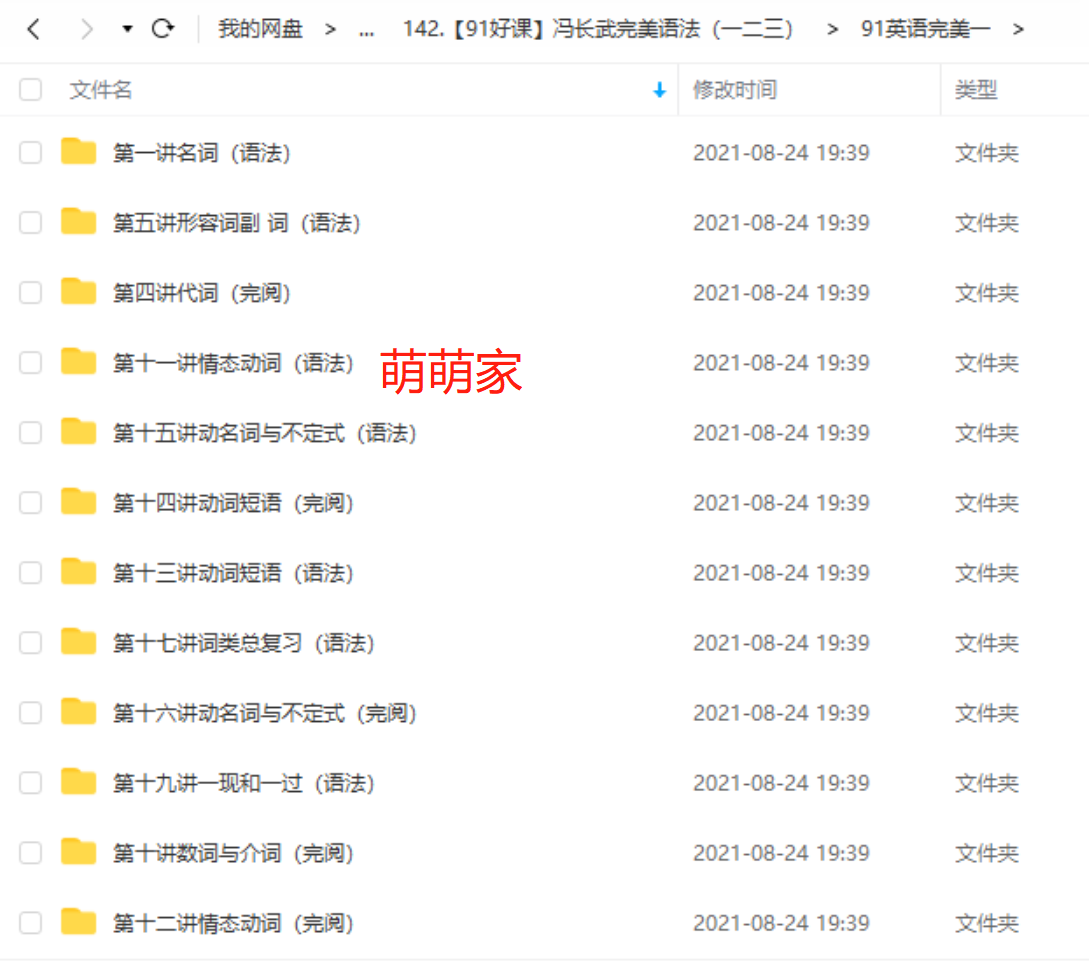Screen dimensions: 1089x979
Task: Check the box beside 第十九讲一现和一过
Action: 31,783
